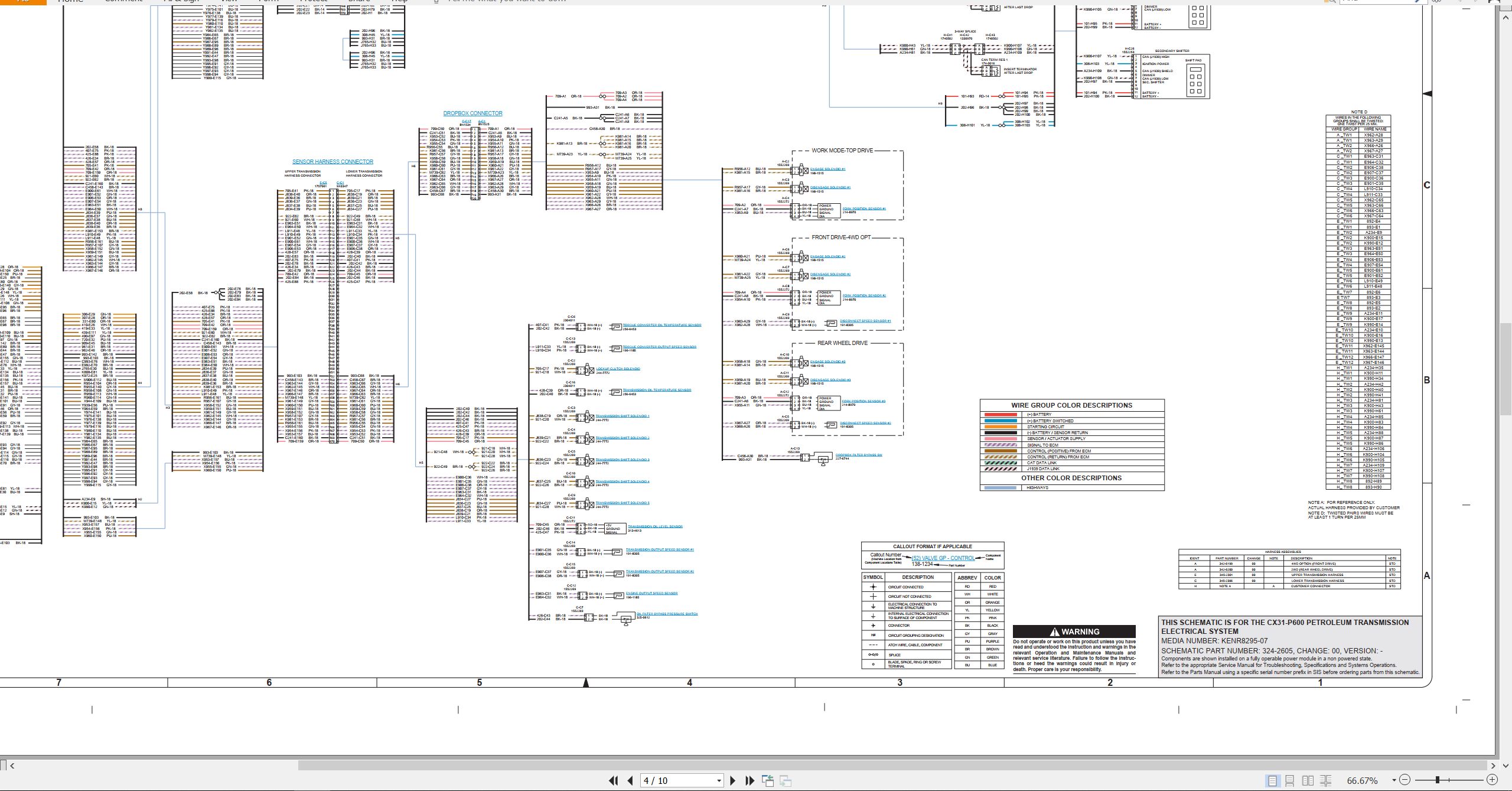The height and width of the screenshot is (791, 1512).
Task: Switch to continuous page view mode
Action: pyautogui.click(x=1290, y=780)
